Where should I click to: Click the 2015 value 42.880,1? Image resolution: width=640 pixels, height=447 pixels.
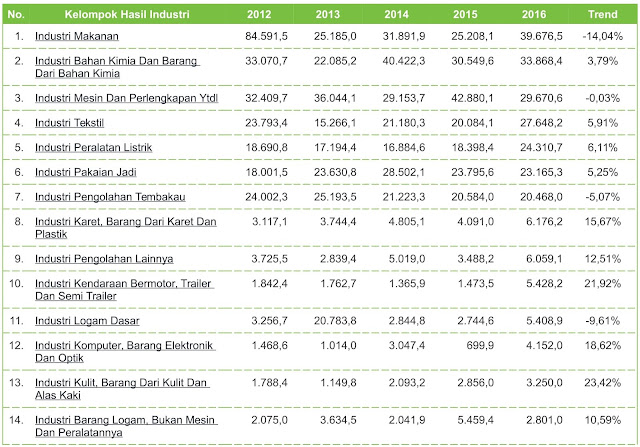[x=472, y=98]
